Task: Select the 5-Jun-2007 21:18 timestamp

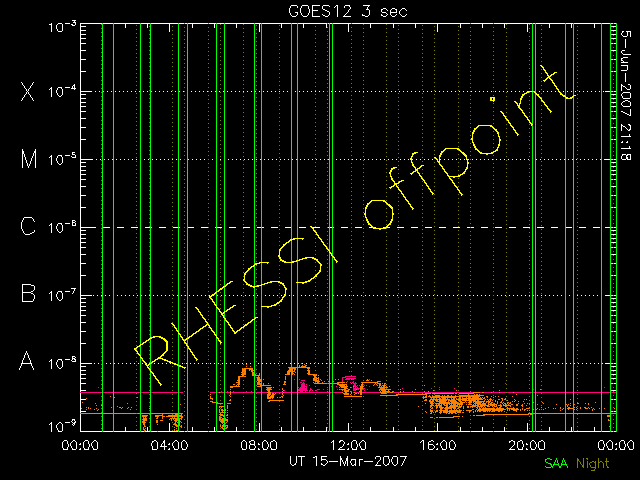Action: pos(626,95)
